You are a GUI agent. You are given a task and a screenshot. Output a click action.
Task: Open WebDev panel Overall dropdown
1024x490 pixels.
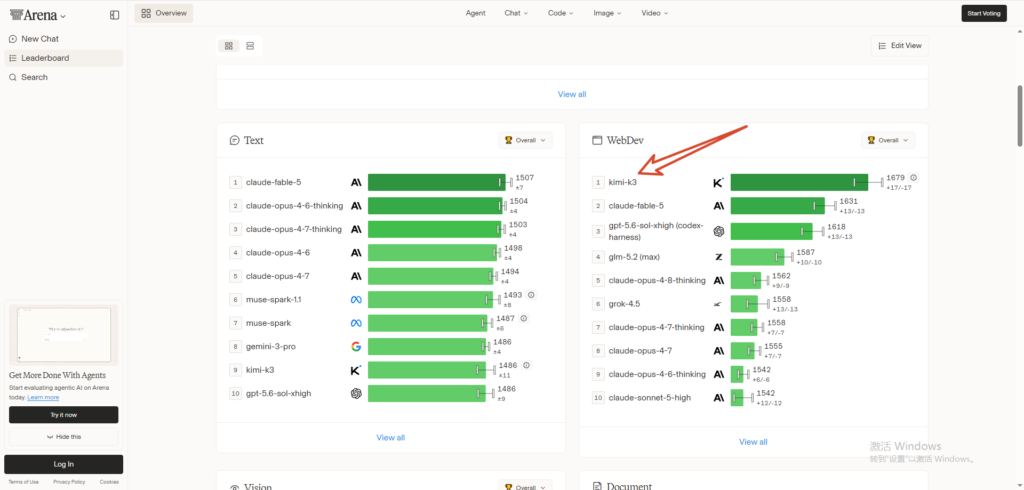(888, 140)
